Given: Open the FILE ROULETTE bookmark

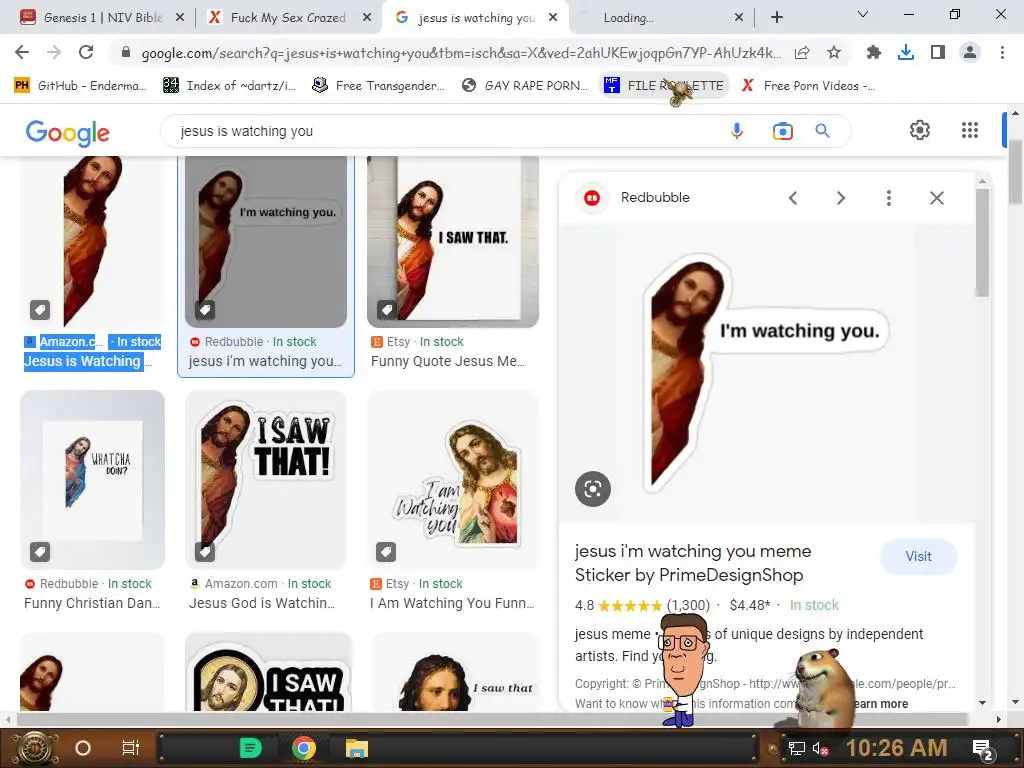Looking at the screenshot, I should pos(664,86).
